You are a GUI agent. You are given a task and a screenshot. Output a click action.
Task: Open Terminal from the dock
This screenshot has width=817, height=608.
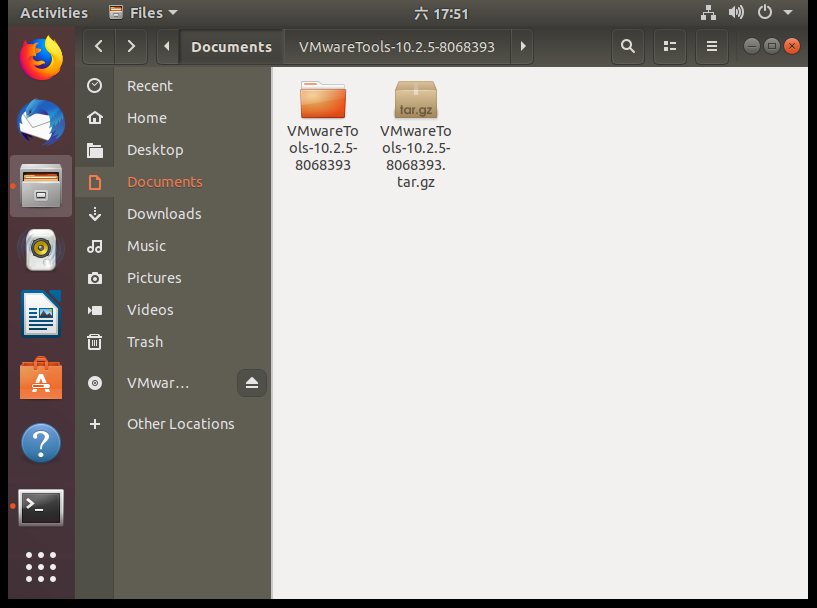[41, 507]
